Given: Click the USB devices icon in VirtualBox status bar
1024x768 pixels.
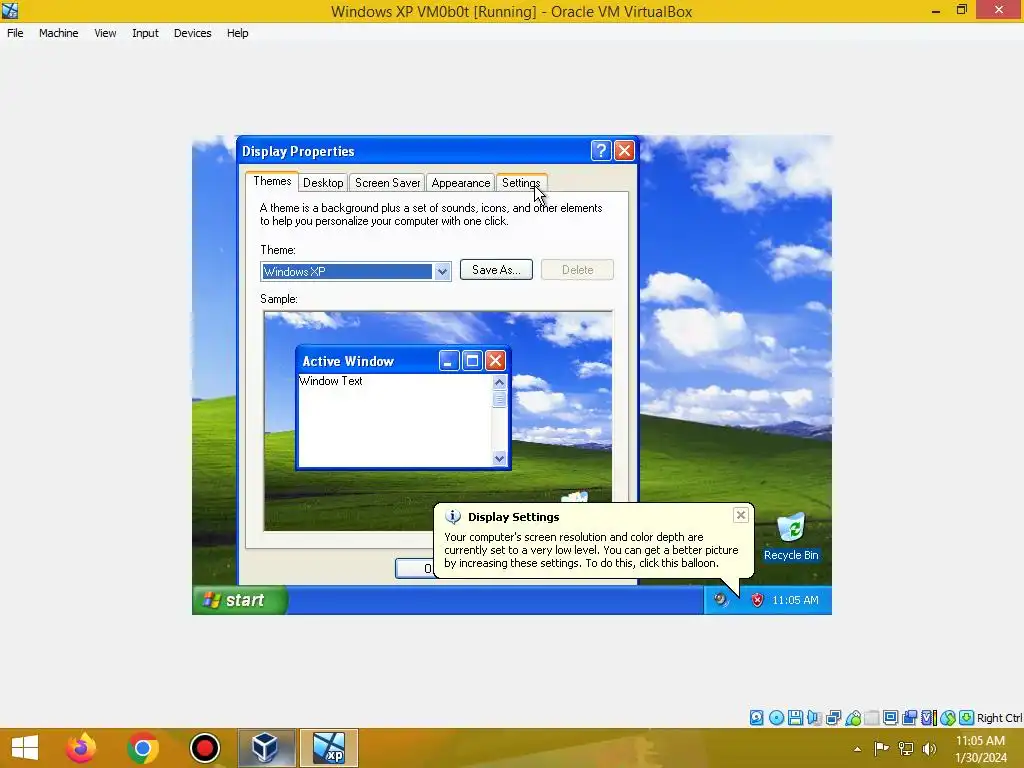Looking at the screenshot, I should coord(852,718).
